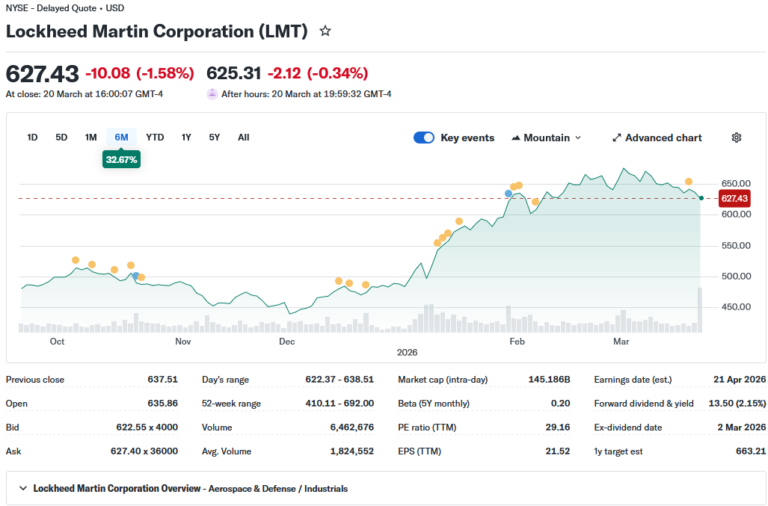Click the Mountain chart type icon
The image size is (768, 506).
[516, 138]
